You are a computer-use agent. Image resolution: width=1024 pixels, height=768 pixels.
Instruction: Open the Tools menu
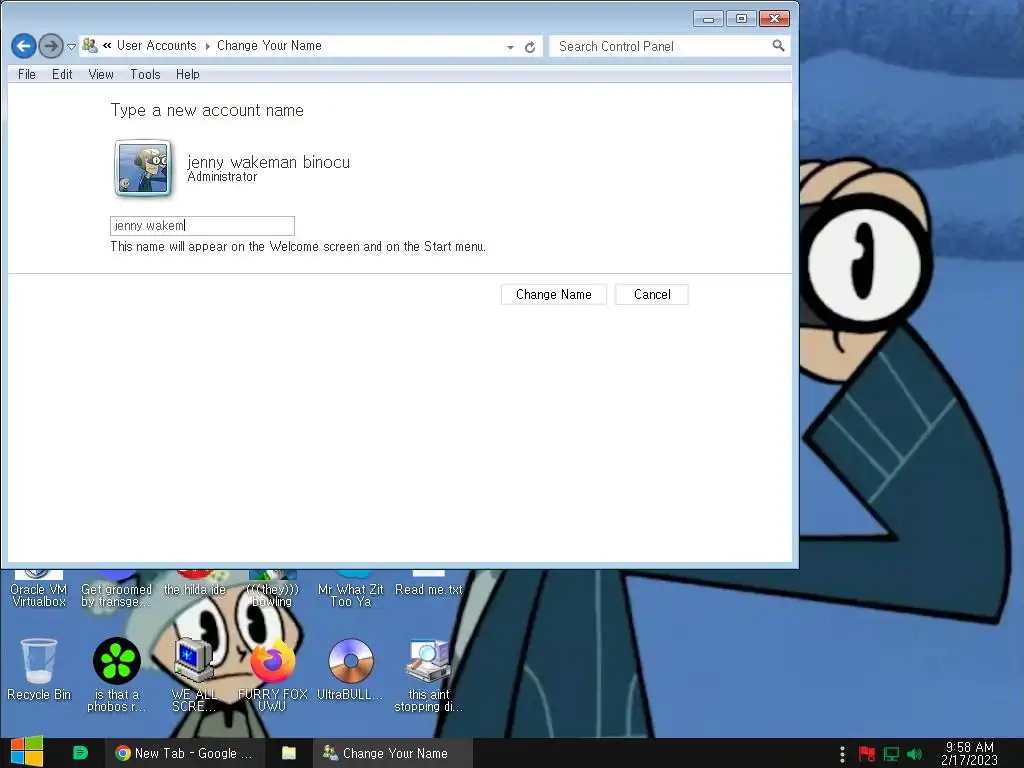(x=145, y=74)
